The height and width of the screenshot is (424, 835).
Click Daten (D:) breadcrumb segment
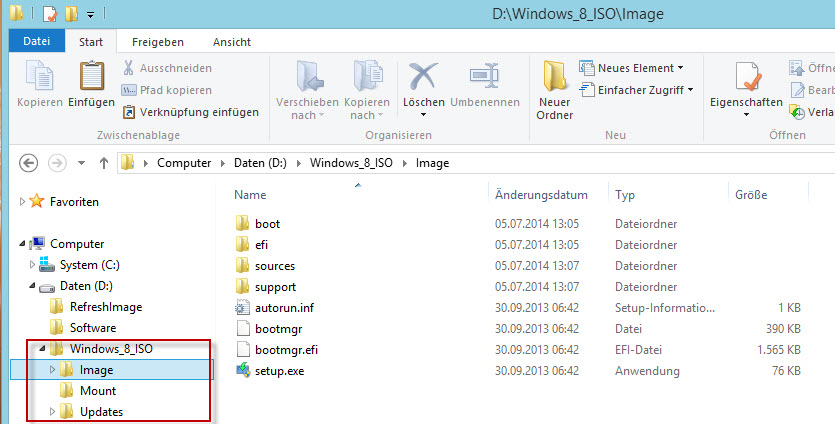260,163
